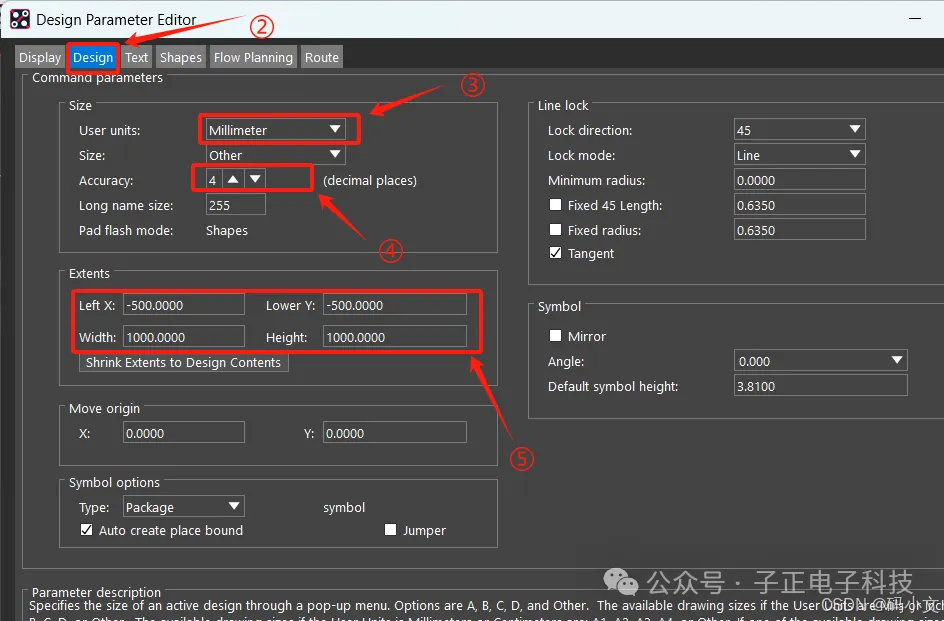Enable the Fixed 45 Length checkbox
This screenshot has width=944, height=621.
pos(555,205)
